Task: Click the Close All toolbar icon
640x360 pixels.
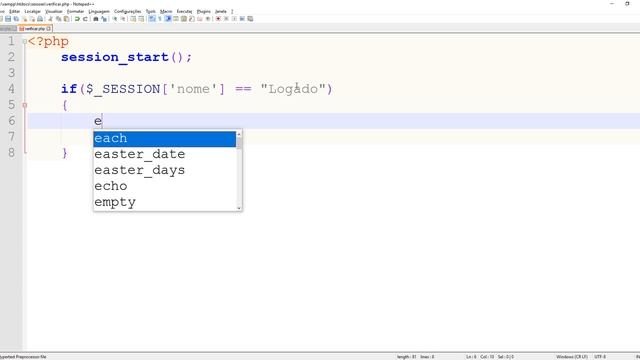Action: (33, 19)
